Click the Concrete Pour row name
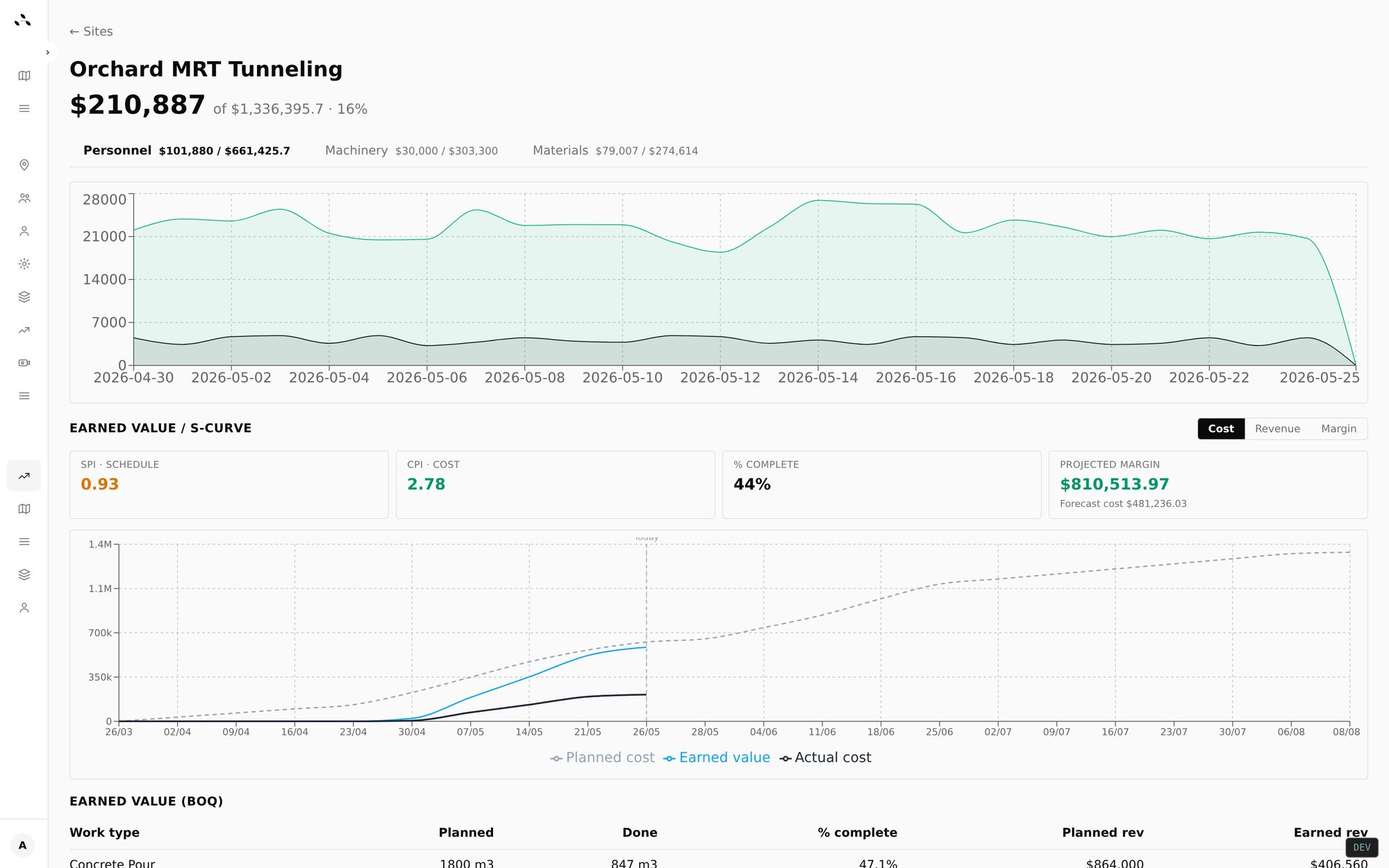This screenshot has width=1389, height=868. (x=113, y=863)
